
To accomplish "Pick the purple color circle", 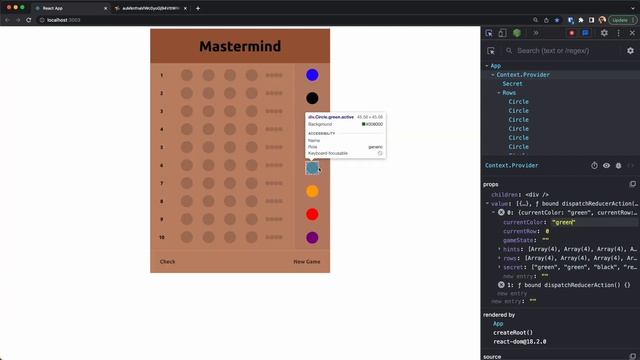I will coord(312,238).
